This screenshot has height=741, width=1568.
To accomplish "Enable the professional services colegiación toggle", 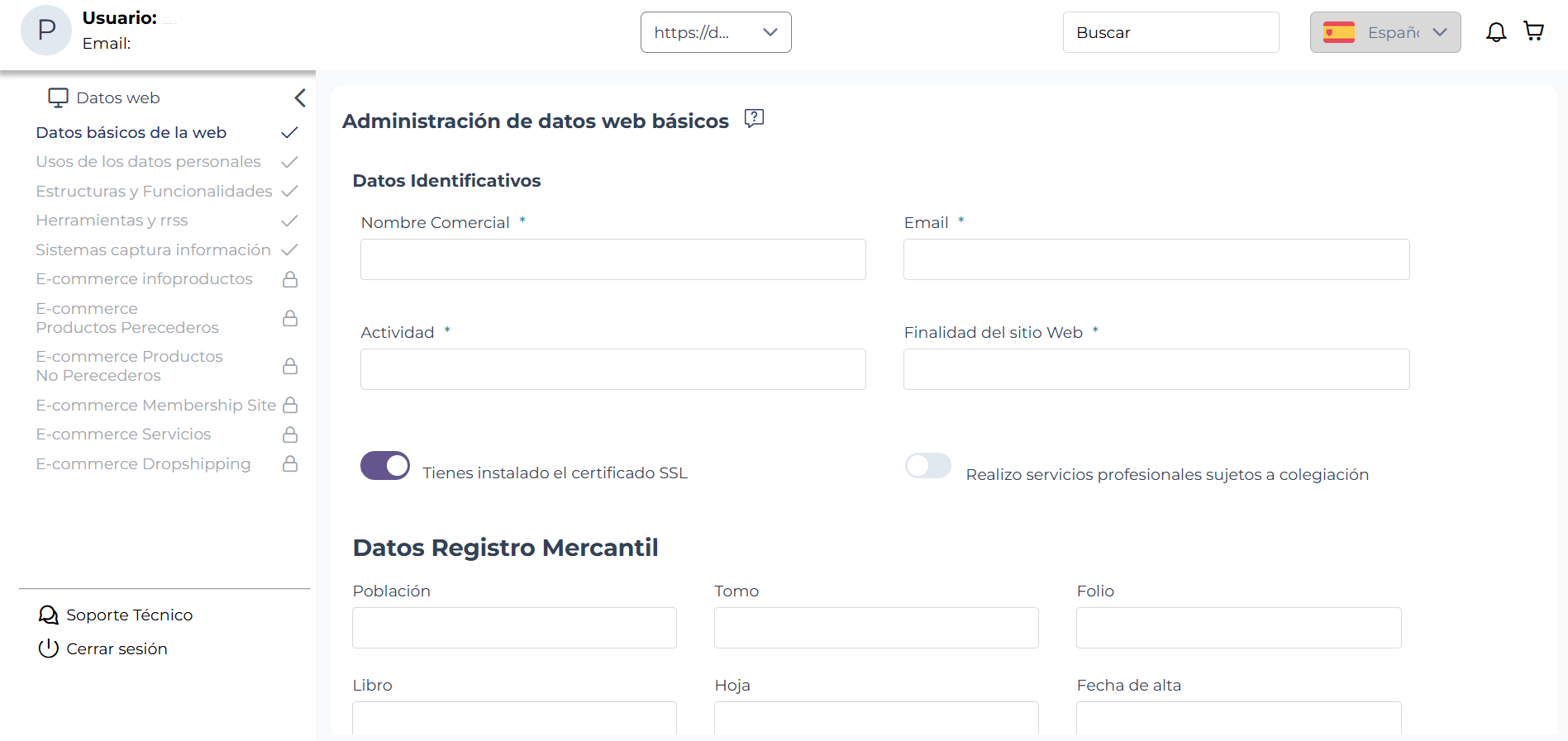I will (x=928, y=466).
